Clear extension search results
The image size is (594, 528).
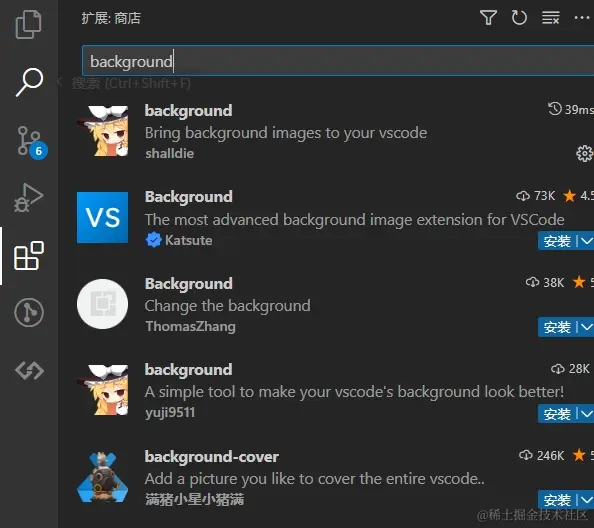click(550, 18)
